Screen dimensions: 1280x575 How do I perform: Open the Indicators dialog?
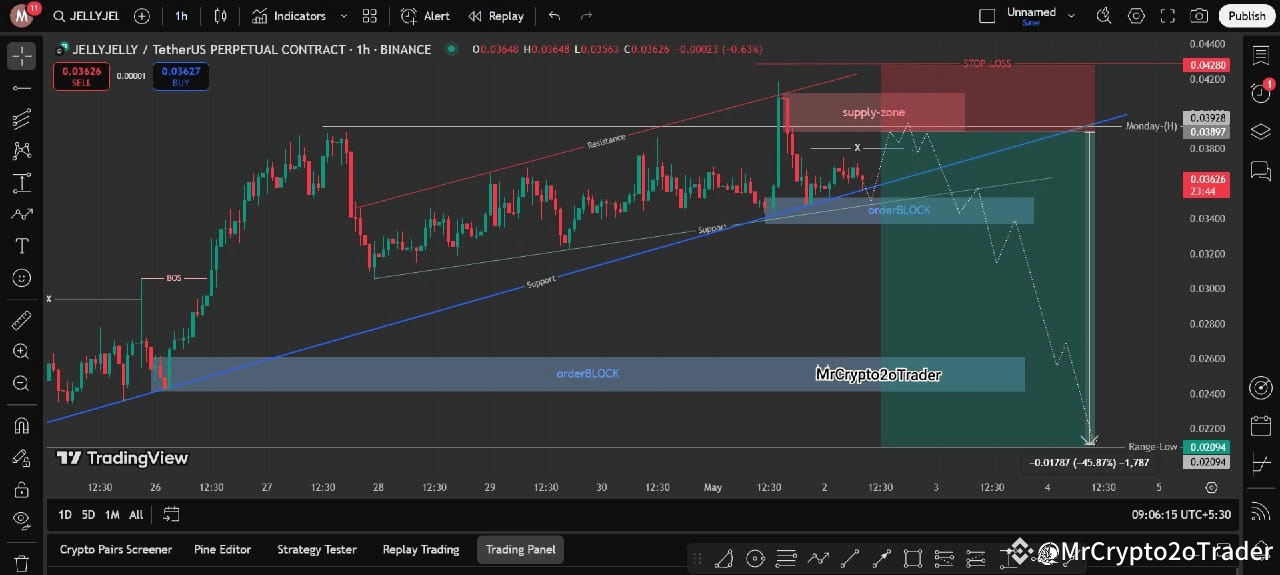pyautogui.click(x=289, y=16)
